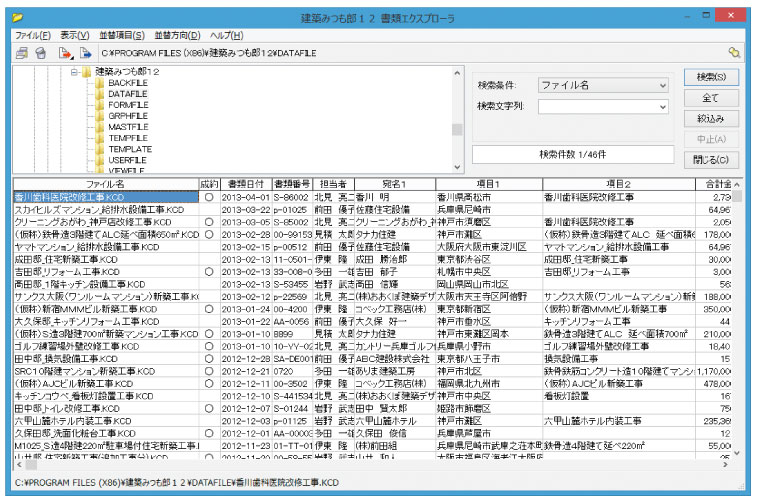Open the 表示(V) menu
This screenshot has width=760, height=504.
[x=75, y=35]
